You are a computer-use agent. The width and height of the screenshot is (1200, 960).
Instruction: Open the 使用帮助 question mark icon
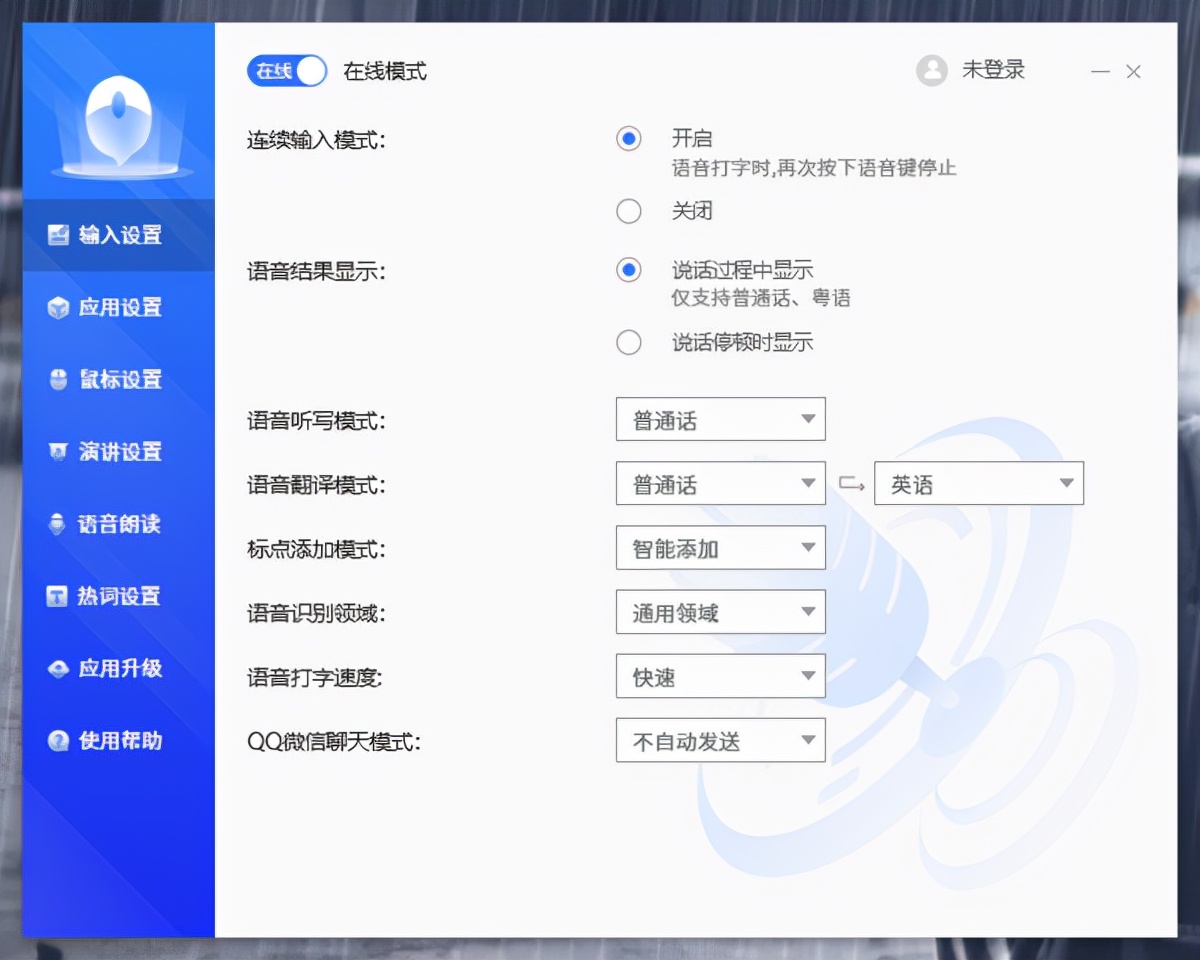coord(59,741)
